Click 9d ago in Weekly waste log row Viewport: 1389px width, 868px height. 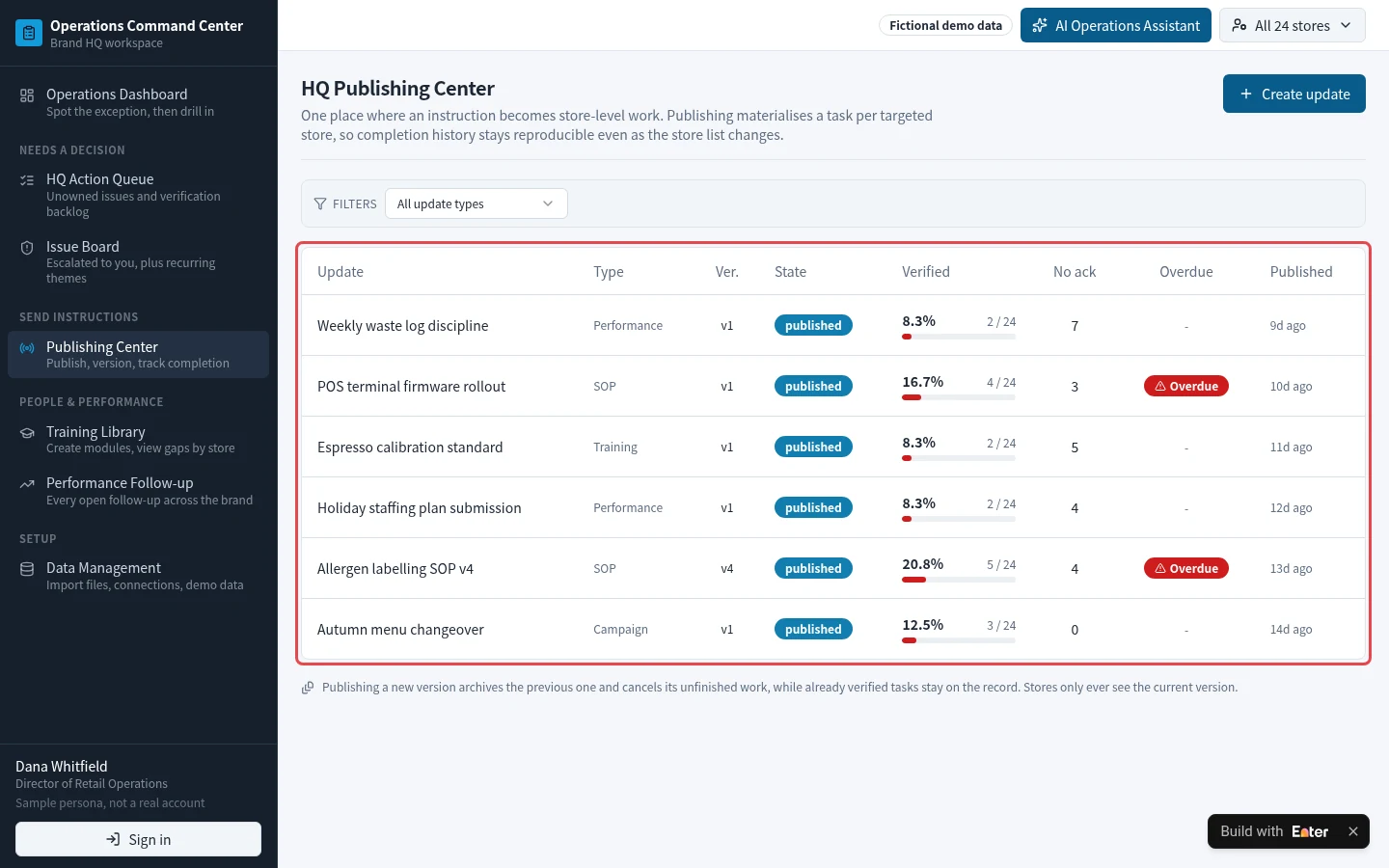tap(1288, 326)
